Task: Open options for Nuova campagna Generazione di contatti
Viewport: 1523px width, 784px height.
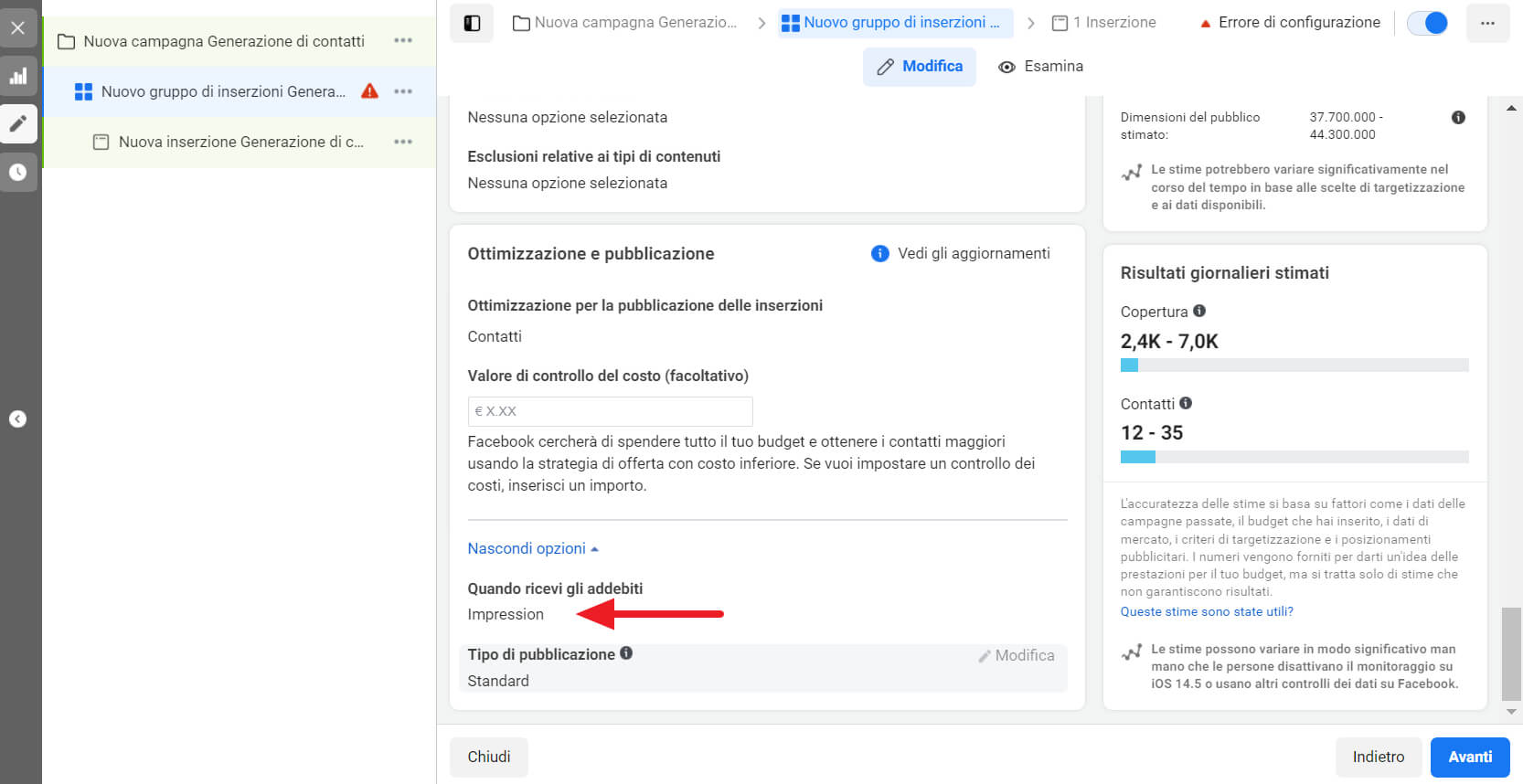Action: point(403,41)
